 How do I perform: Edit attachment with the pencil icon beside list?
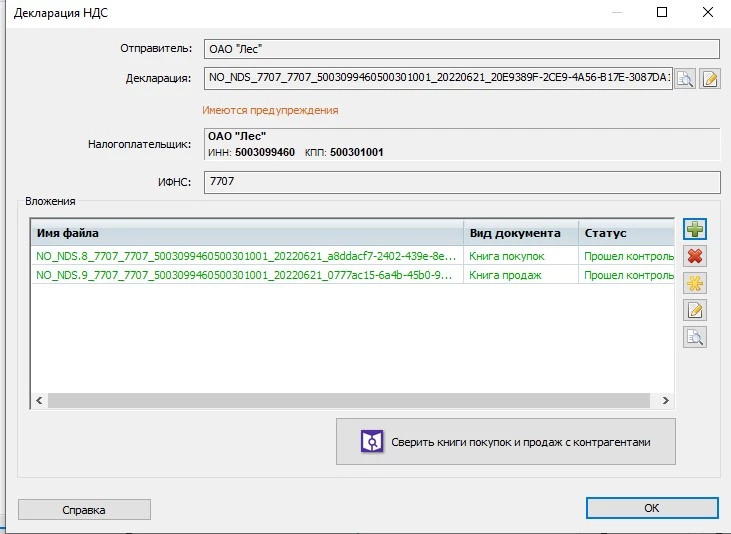pos(695,311)
